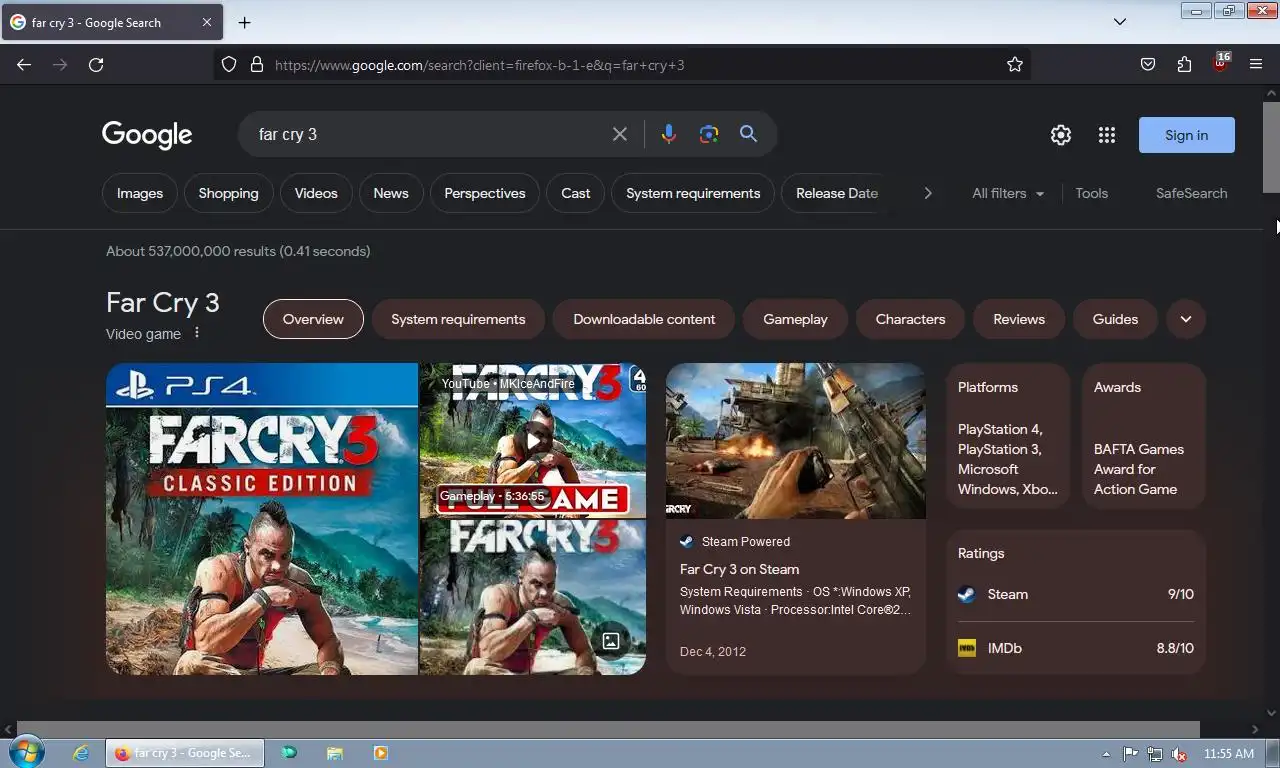
Task: Start voice search with microphone icon
Action: pos(668,134)
